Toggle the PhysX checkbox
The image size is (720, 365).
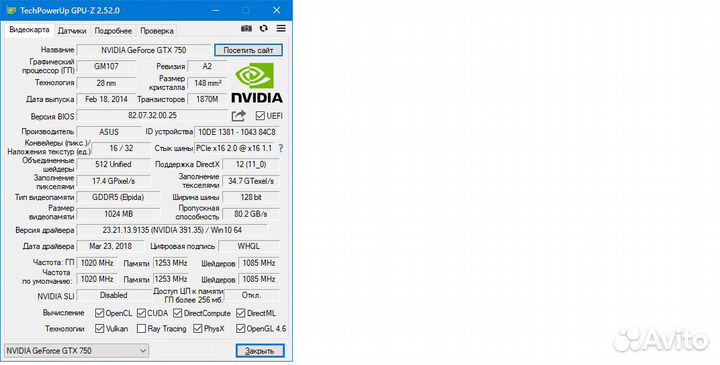[x=197, y=329]
